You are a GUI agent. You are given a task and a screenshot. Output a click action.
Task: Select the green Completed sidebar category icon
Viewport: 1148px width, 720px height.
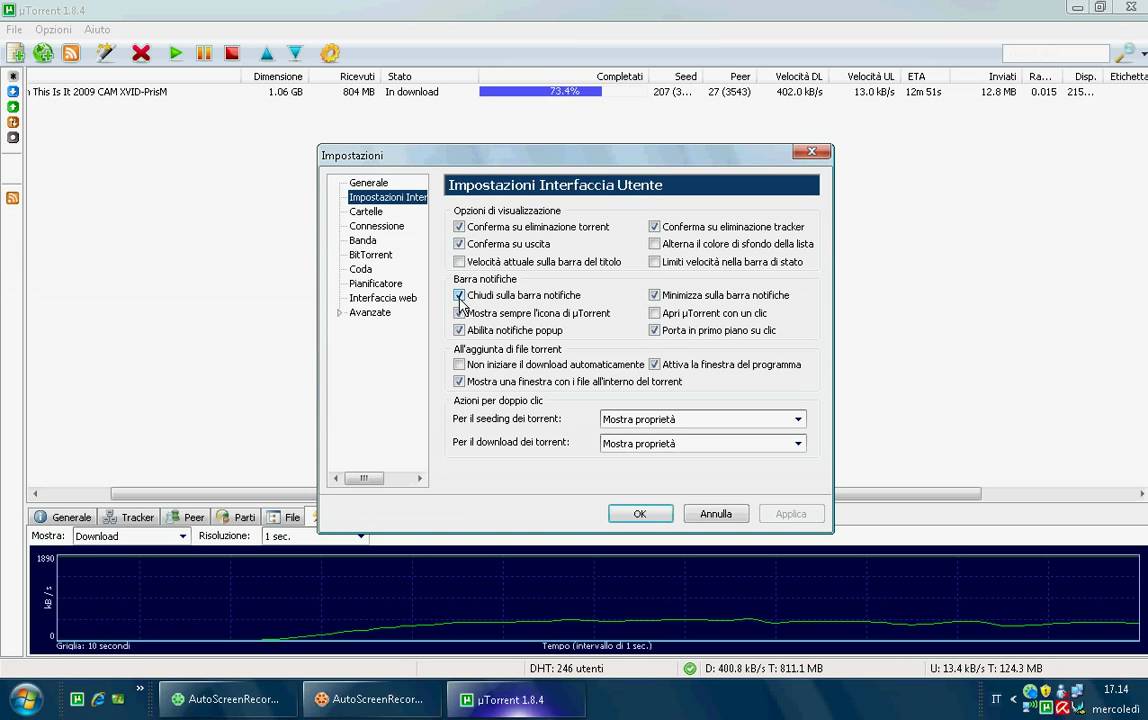(13, 107)
